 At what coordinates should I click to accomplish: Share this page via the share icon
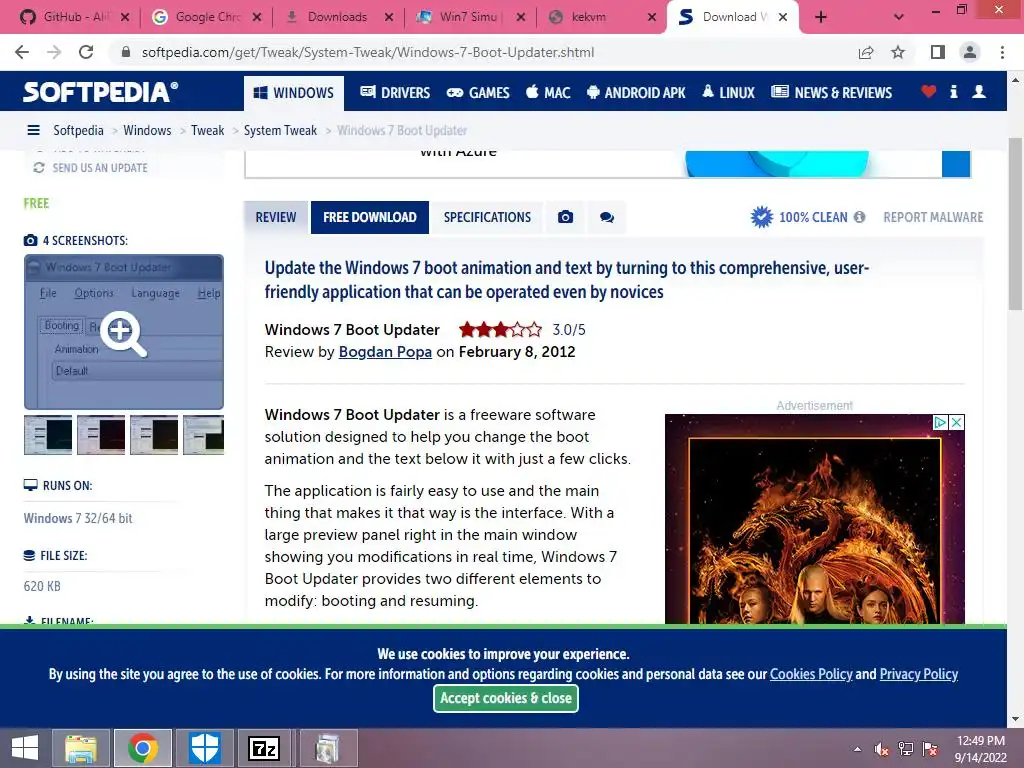click(x=866, y=52)
